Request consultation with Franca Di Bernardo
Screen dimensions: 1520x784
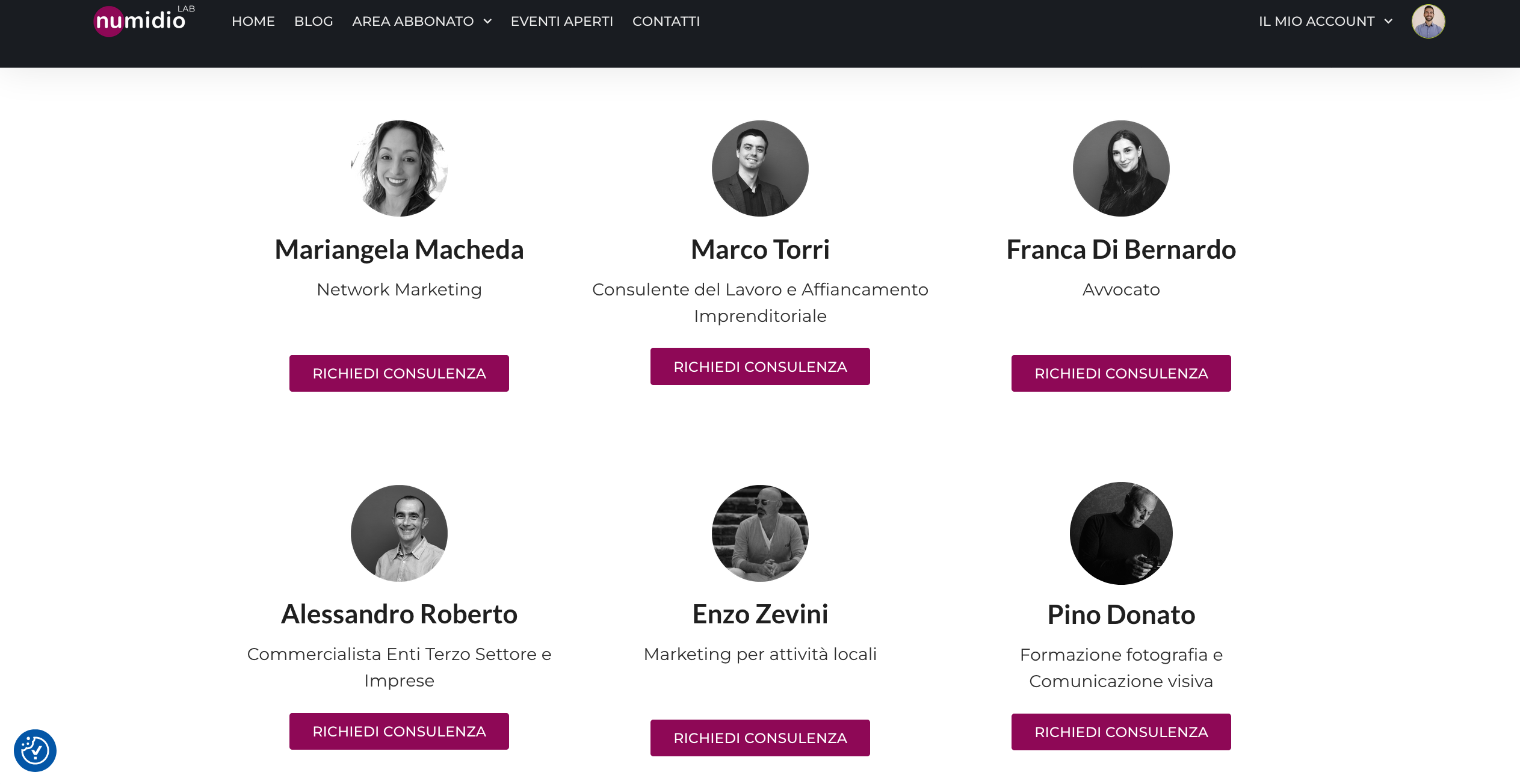(x=1121, y=373)
